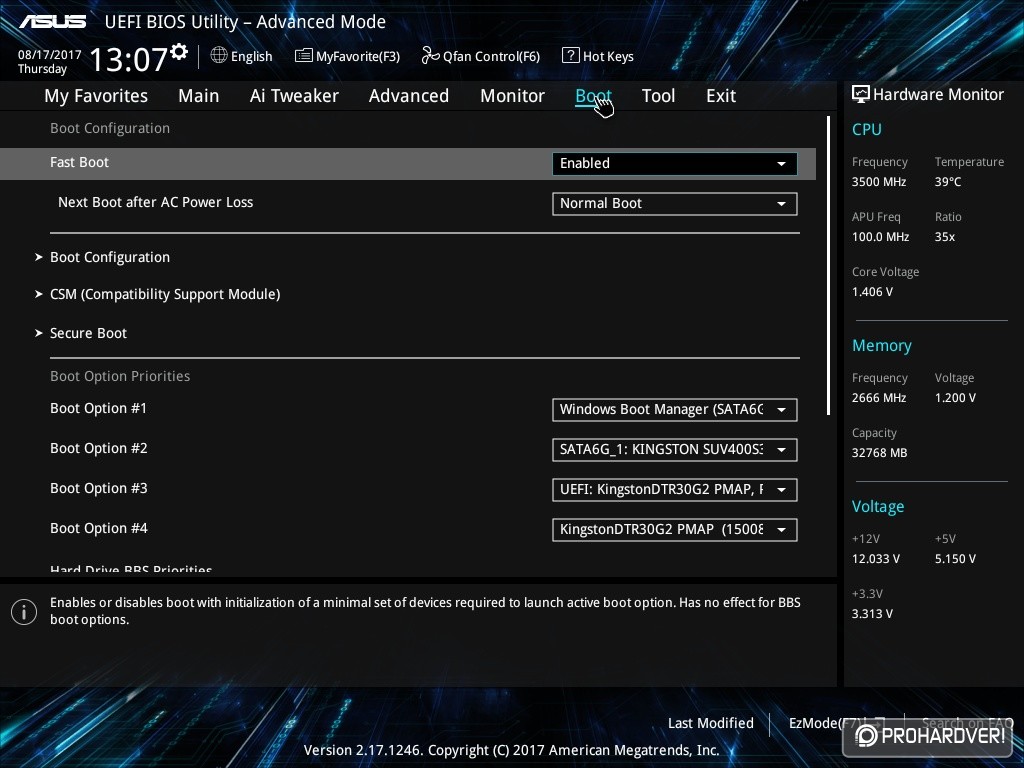Click the +5V reading 5.150 V
This screenshot has height=768, width=1024.
955,559
